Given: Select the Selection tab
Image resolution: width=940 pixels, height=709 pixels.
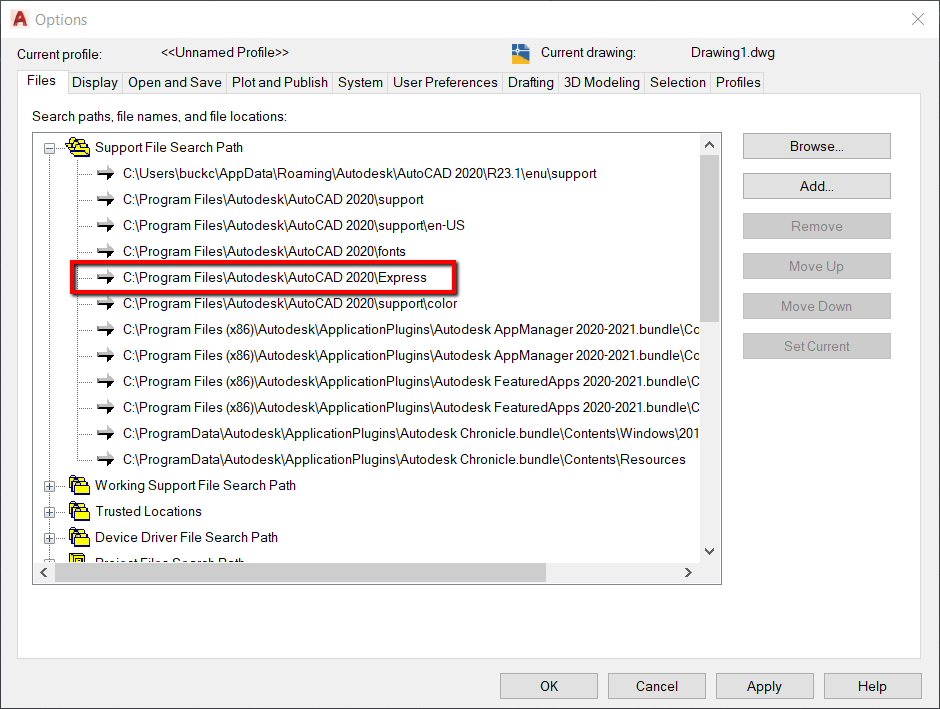Looking at the screenshot, I should point(678,82).
